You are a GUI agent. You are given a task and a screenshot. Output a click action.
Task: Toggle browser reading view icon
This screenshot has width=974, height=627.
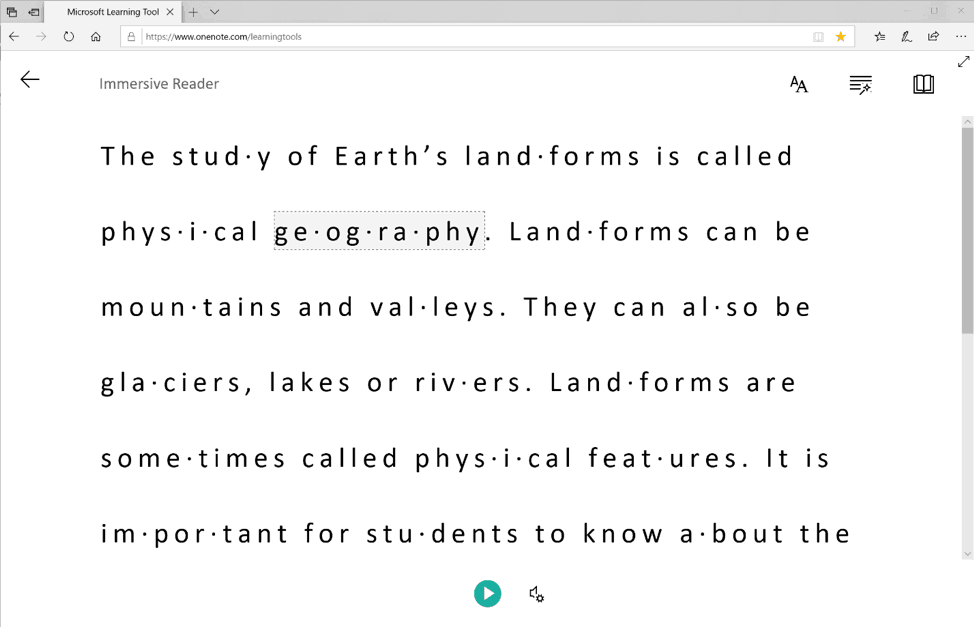818,37
